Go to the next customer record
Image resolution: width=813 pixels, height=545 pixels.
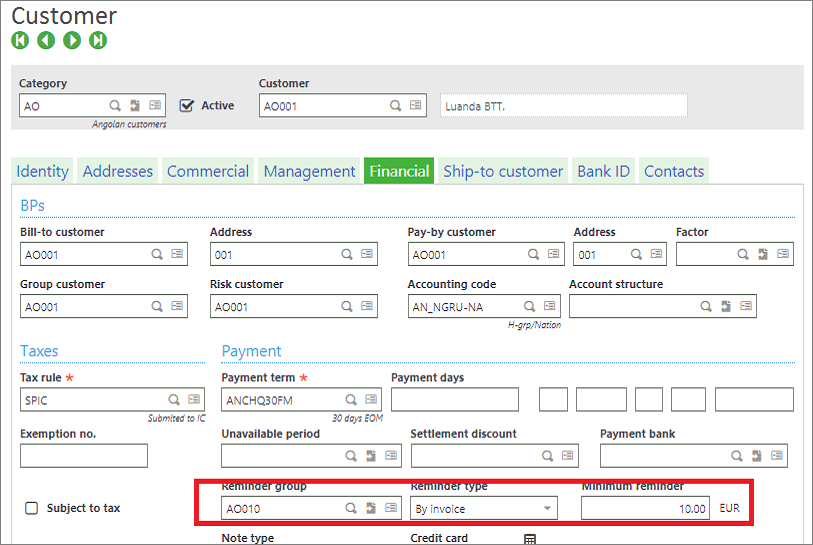point(72,40)
